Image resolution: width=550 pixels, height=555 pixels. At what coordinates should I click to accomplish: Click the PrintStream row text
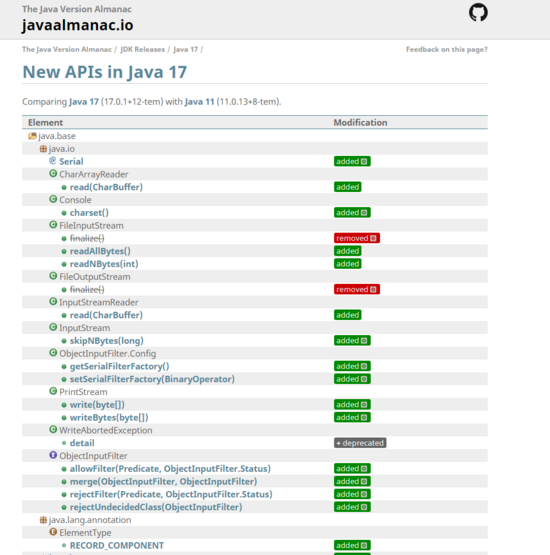(83, 392)
